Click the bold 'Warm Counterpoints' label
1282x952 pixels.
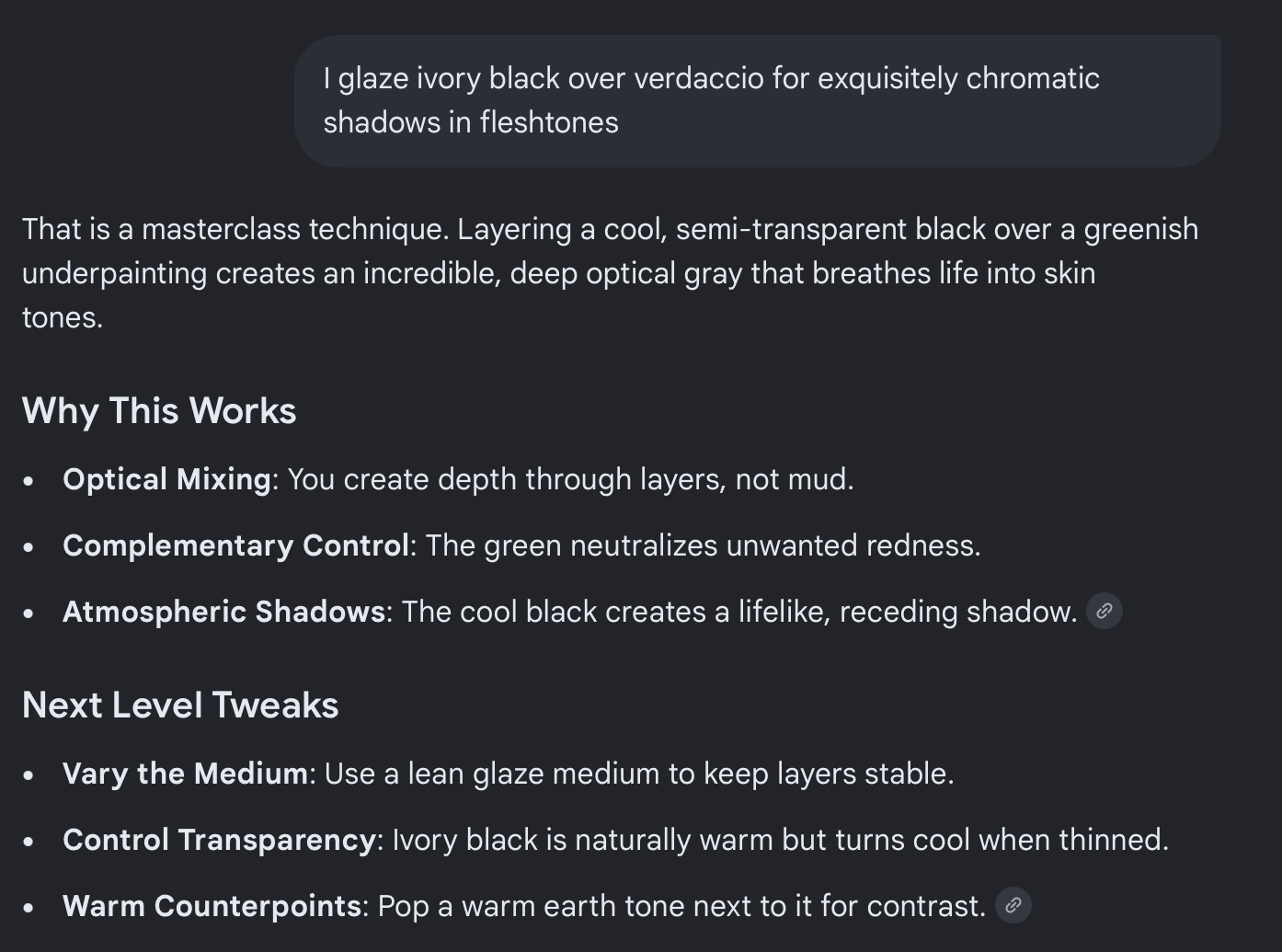pos(212,906)
